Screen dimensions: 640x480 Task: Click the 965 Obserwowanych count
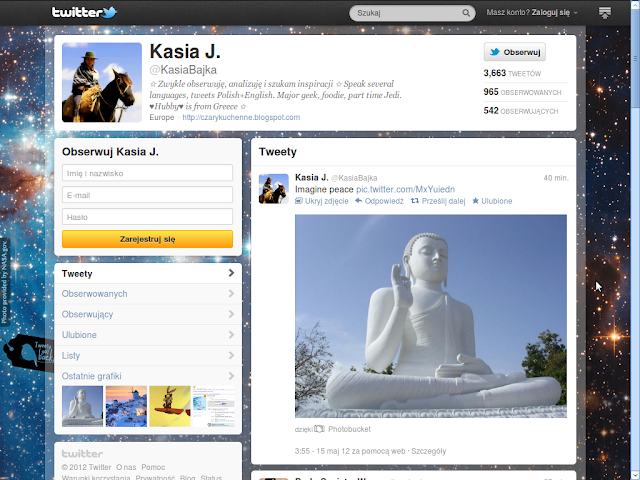pyautogui.click(x=522, y=92)
